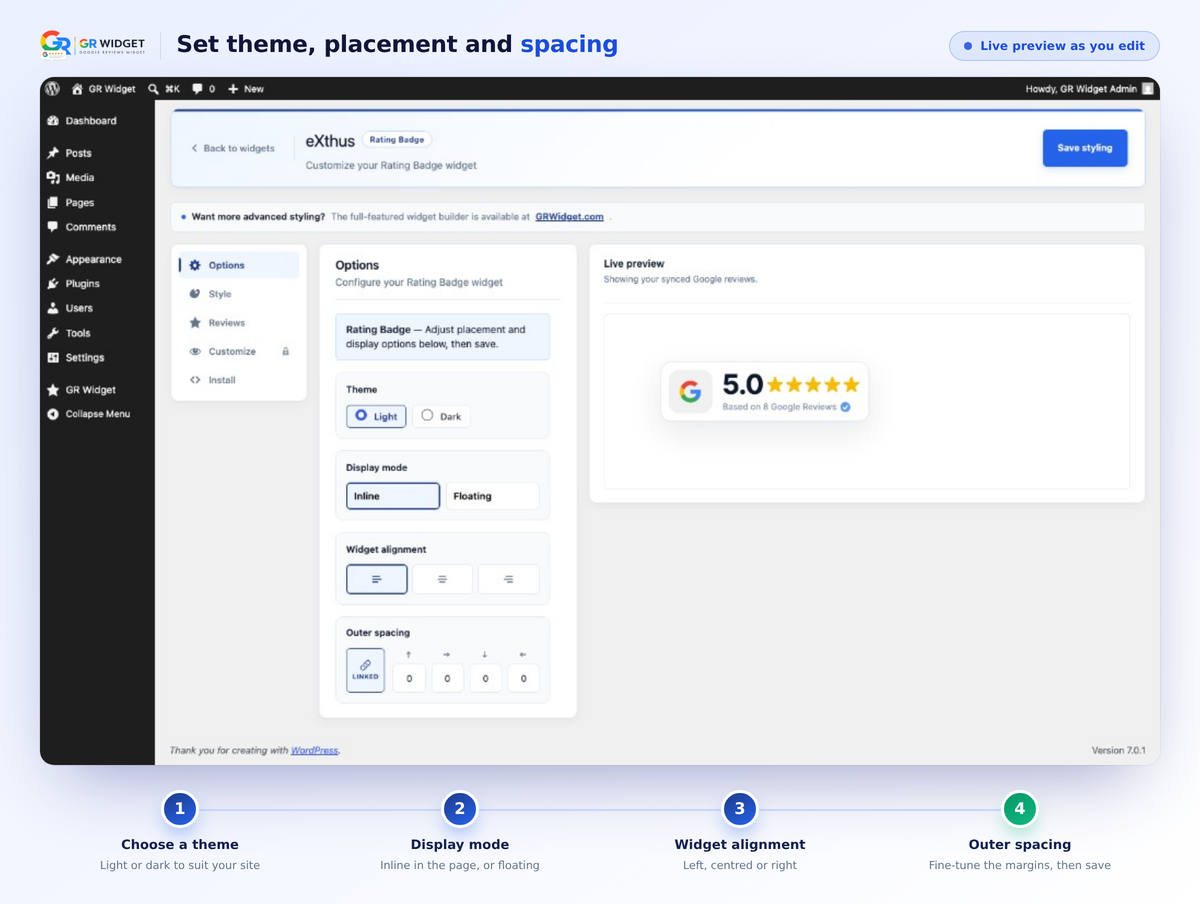Viewport: 1200px width, 904px height.
Task: Click the Appearance brush icon
Action: (53, 259)
